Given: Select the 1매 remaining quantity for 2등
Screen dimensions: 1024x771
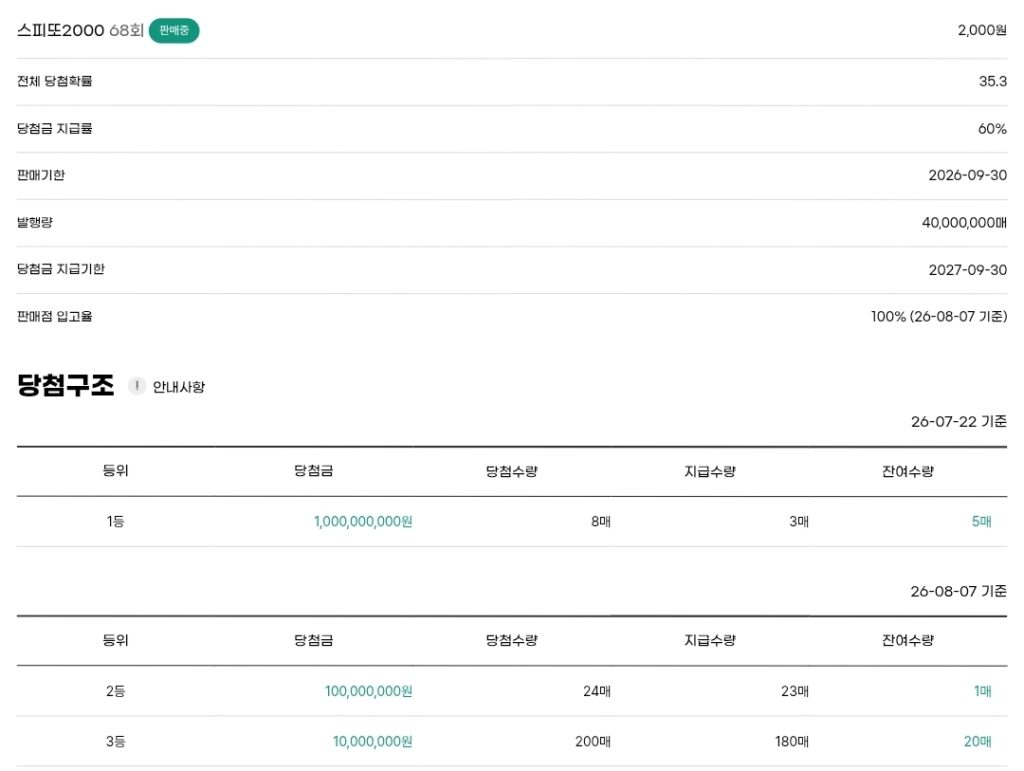Looking at the screenshot, I should point(983,691).
